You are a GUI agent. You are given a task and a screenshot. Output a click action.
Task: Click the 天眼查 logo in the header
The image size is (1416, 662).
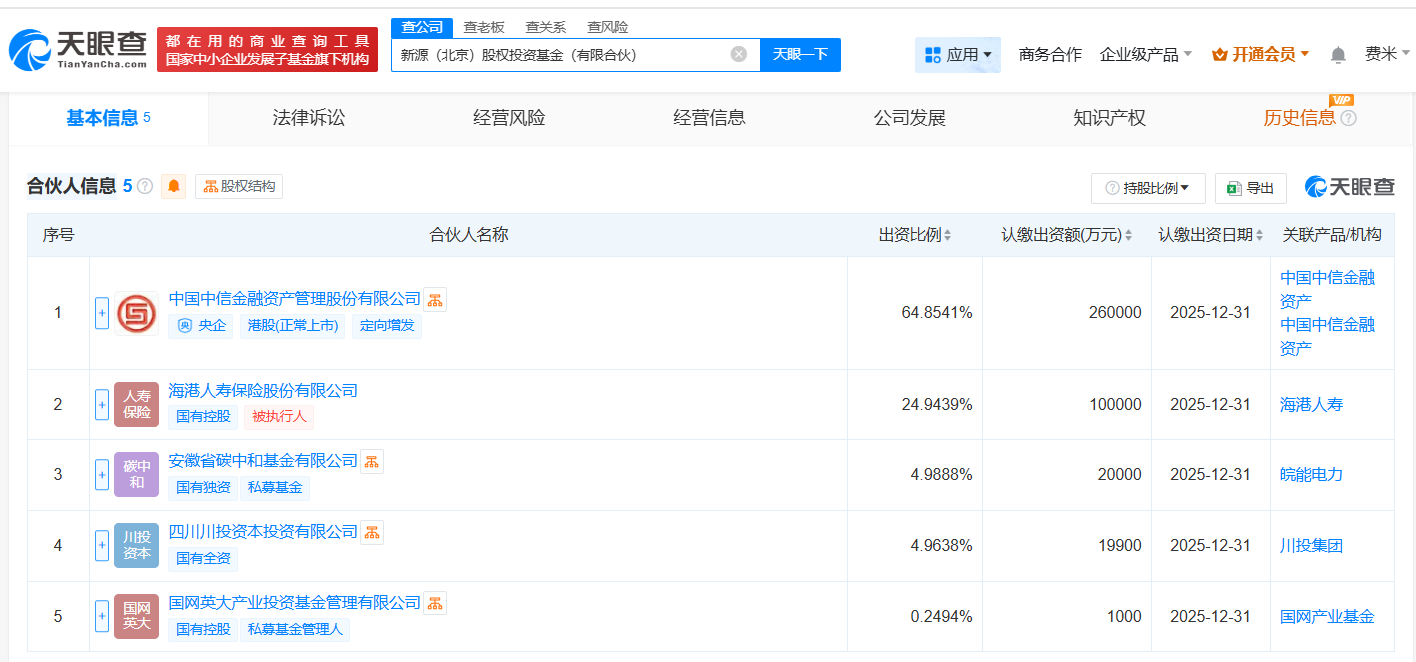coord(79,48)
